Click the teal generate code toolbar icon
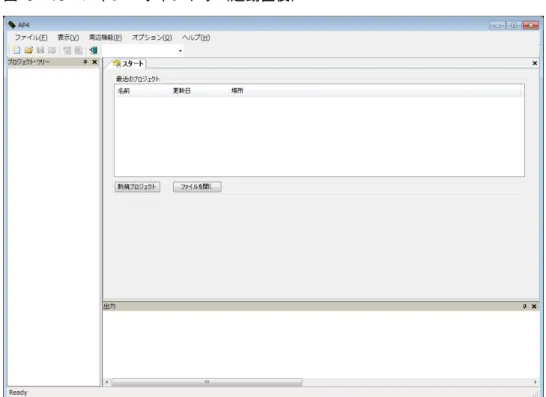The height and width of the screenshot is (397, 546). [93, 50]
